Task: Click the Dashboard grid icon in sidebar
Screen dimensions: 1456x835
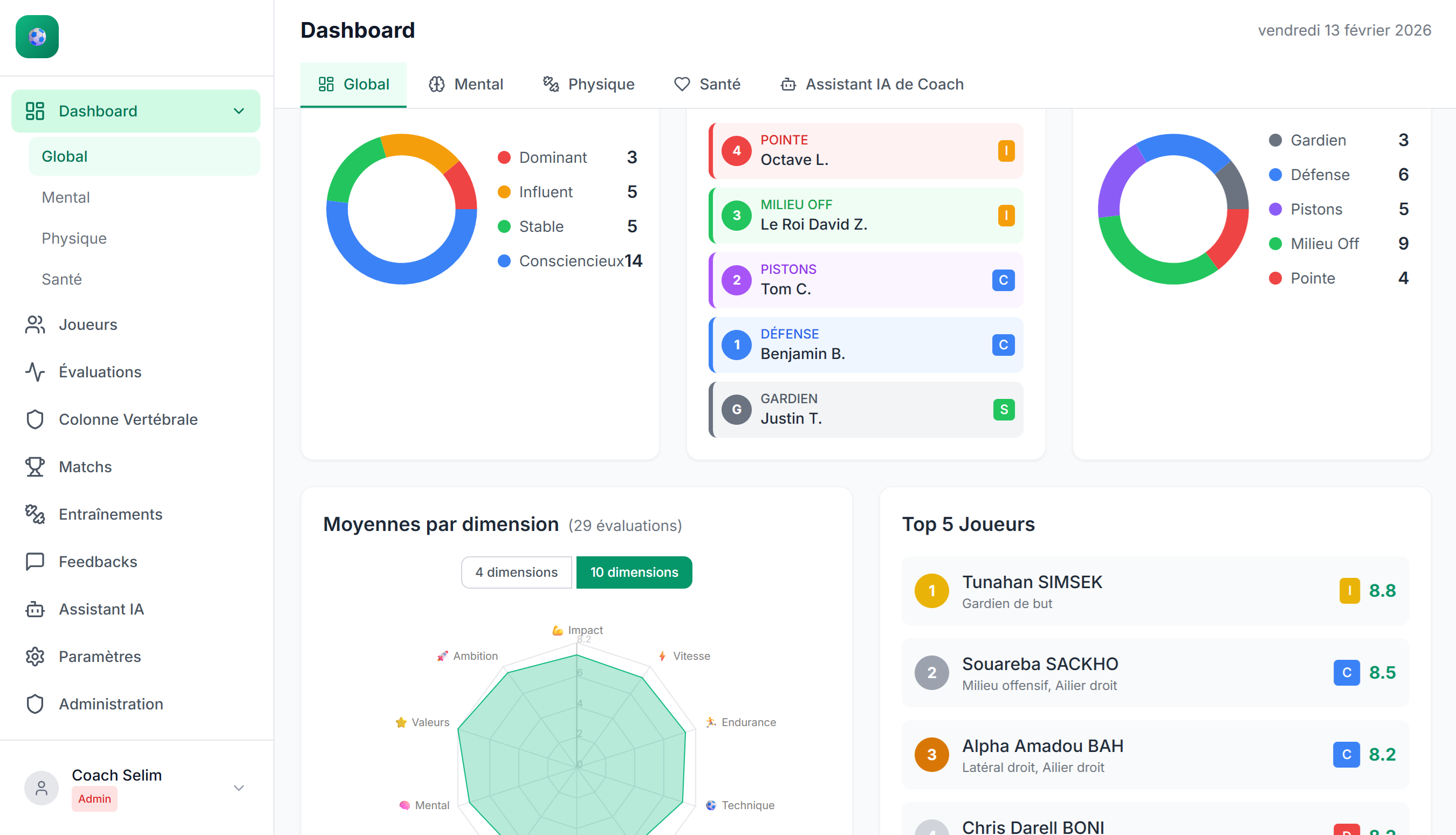Action: tap(35, 111)
